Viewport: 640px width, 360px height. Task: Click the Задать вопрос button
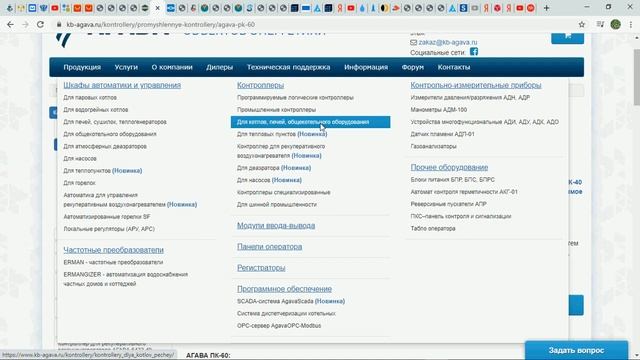click(x=576, y=351)
